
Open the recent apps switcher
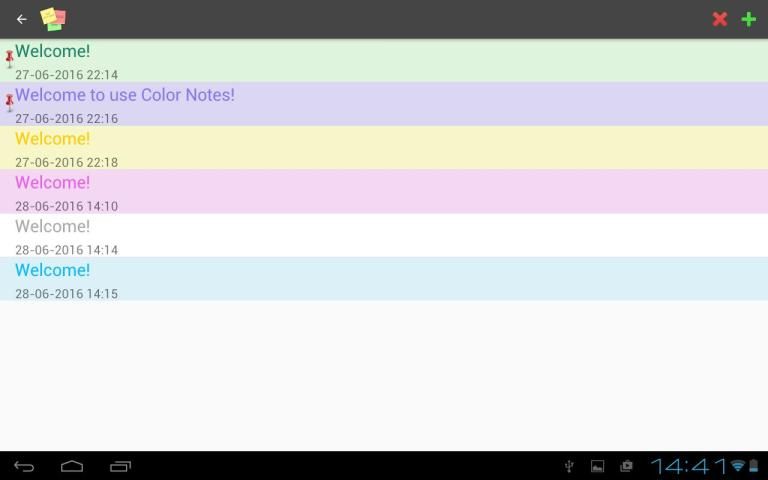tap(120, 466)
